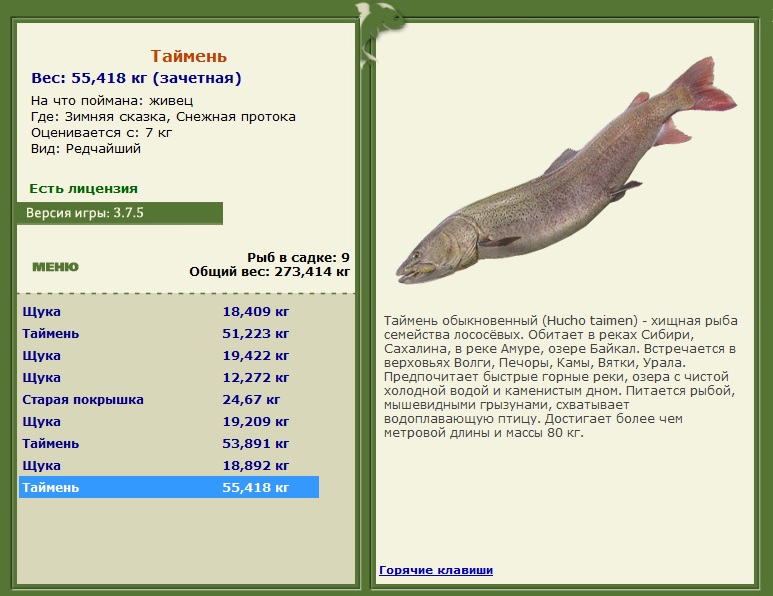Screen dimensions: 773x596
Task: Select the Щука 19,422 кг entry
Action: 169,355
